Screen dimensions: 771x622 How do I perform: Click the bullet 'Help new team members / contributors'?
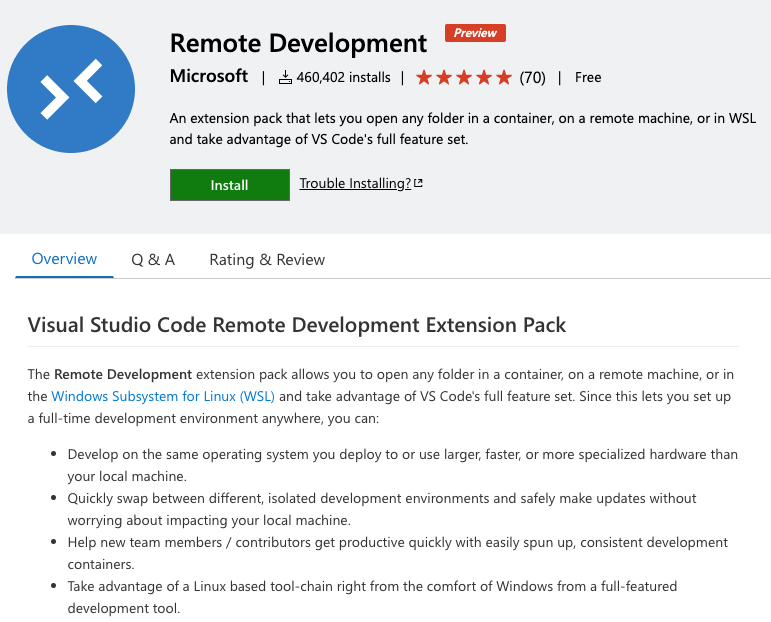pos(397,553)
